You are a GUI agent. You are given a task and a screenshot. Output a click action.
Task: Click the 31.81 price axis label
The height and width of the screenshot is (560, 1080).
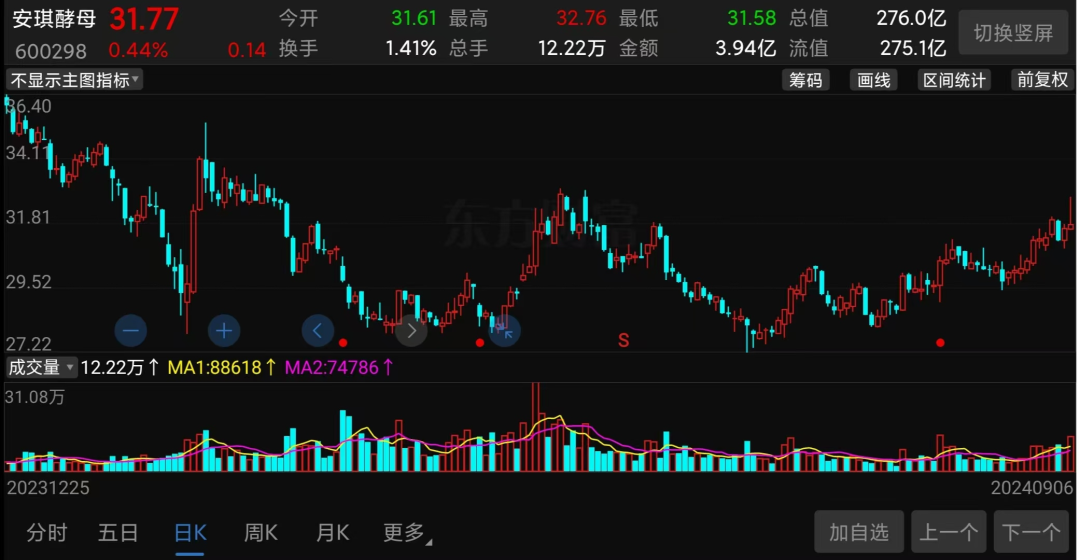[28, 218]
